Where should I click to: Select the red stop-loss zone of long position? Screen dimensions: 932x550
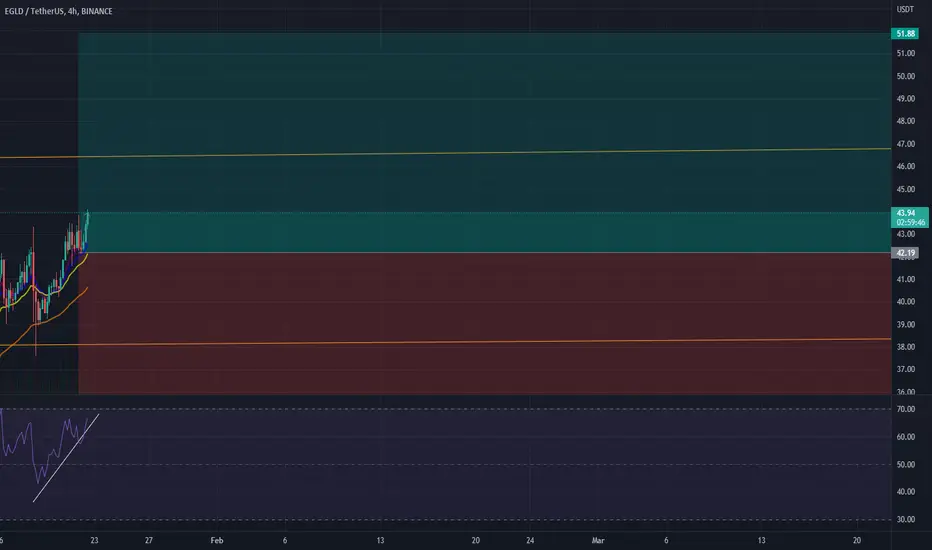coord(484,323)
